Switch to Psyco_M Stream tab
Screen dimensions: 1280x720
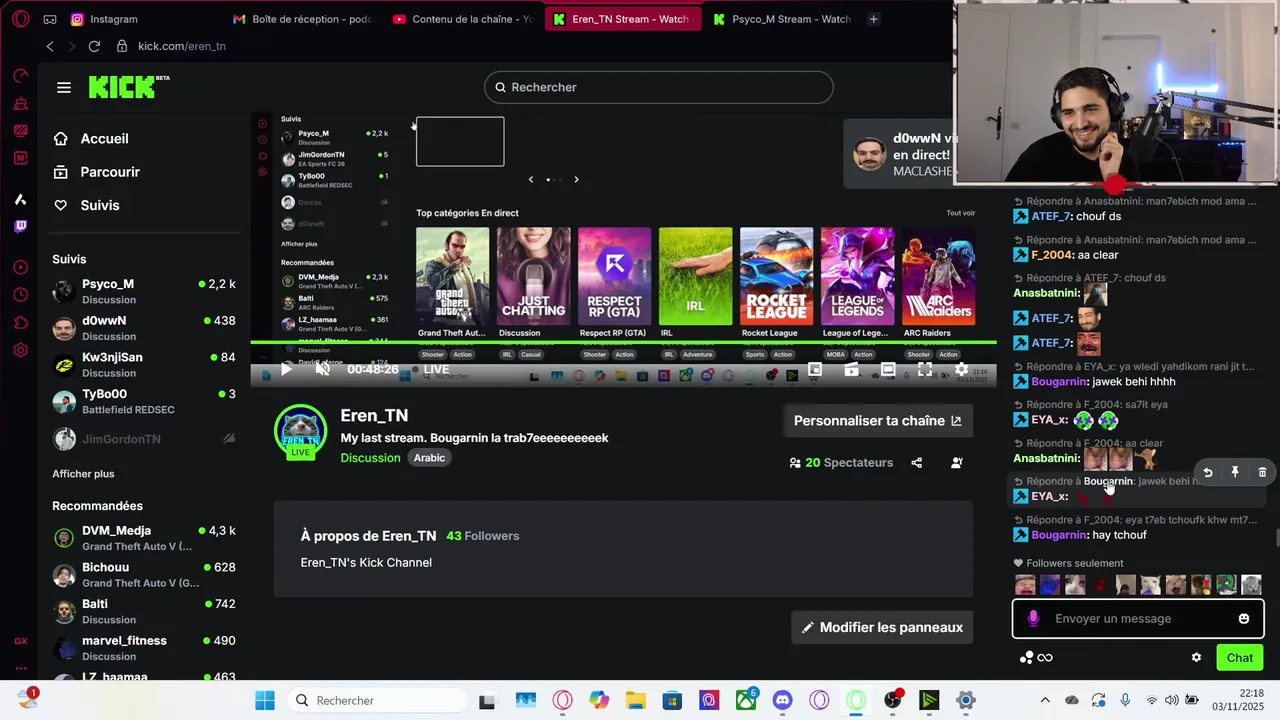(x=782, y=19)
